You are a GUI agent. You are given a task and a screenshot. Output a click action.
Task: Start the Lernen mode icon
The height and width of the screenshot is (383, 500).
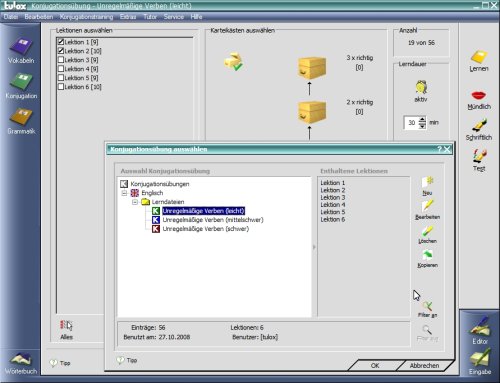(479, 61)
